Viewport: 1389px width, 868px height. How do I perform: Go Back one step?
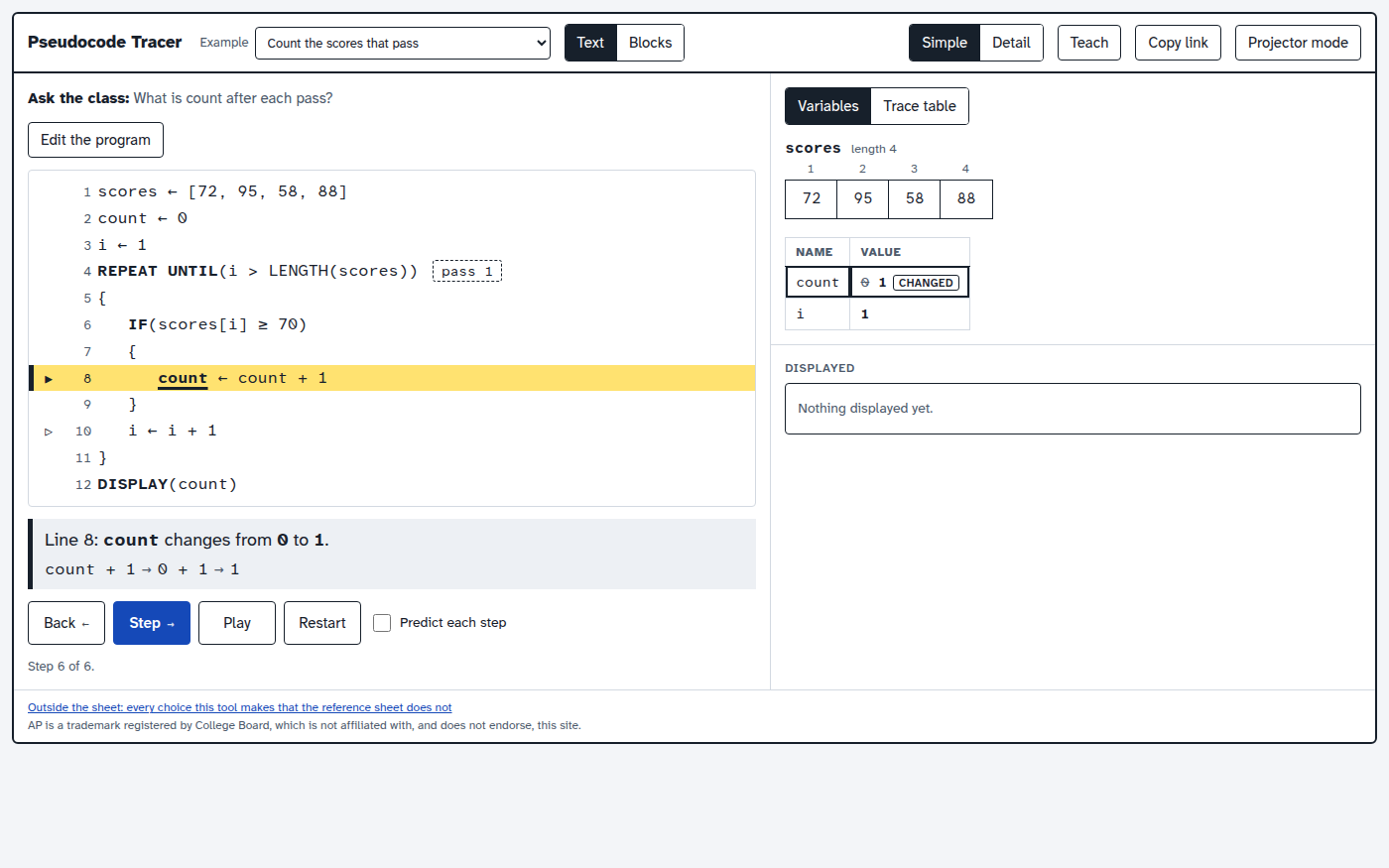coord(66,623)
